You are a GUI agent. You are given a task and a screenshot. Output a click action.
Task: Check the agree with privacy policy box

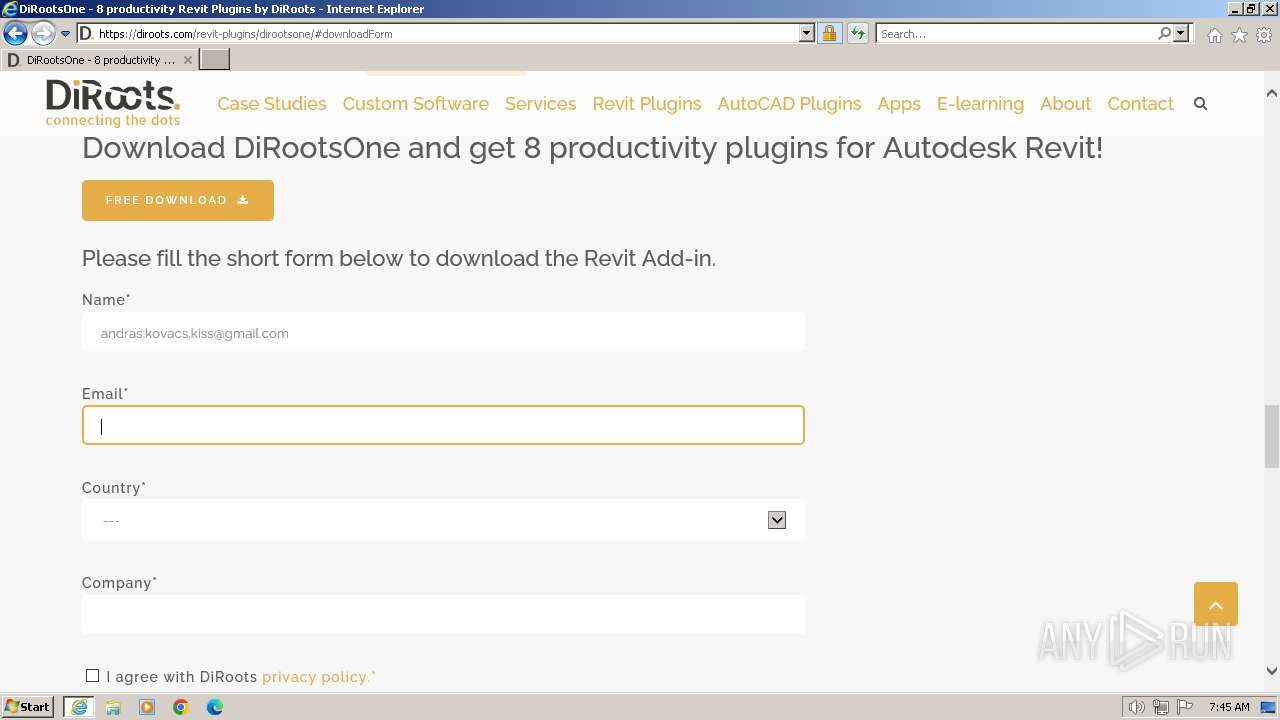(93, 676)
